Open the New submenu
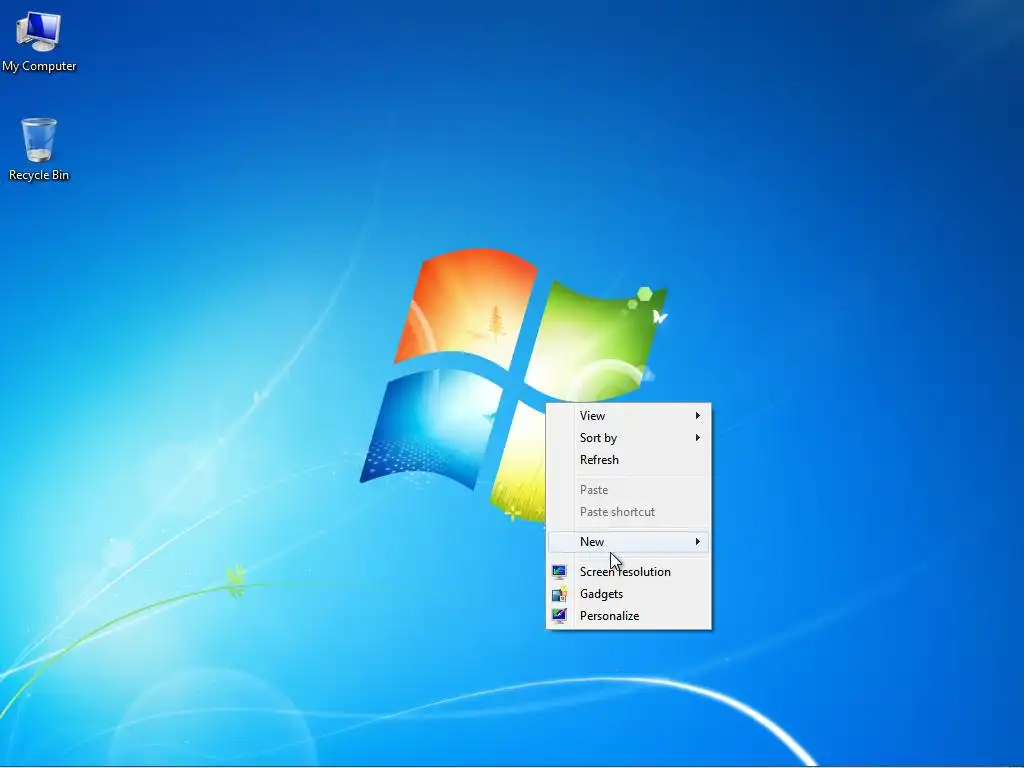 [628, 542]
